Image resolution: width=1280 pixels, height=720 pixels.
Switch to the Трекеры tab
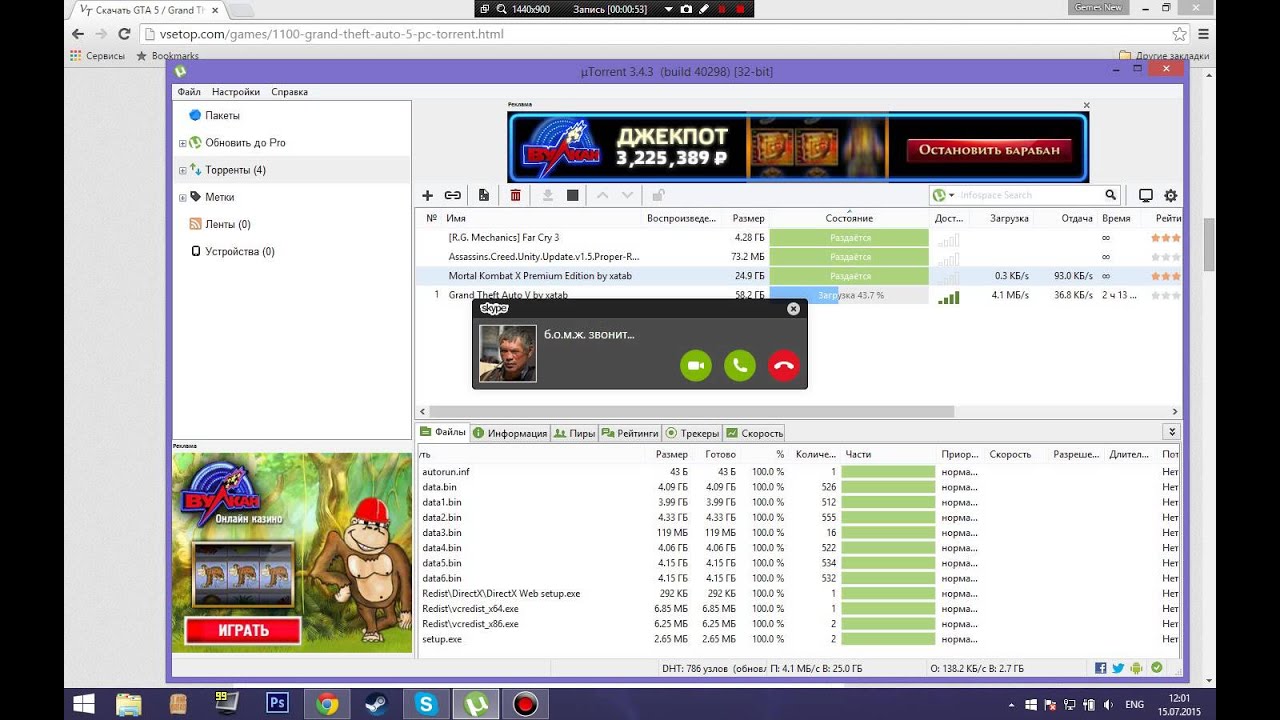tap(692, 433)
